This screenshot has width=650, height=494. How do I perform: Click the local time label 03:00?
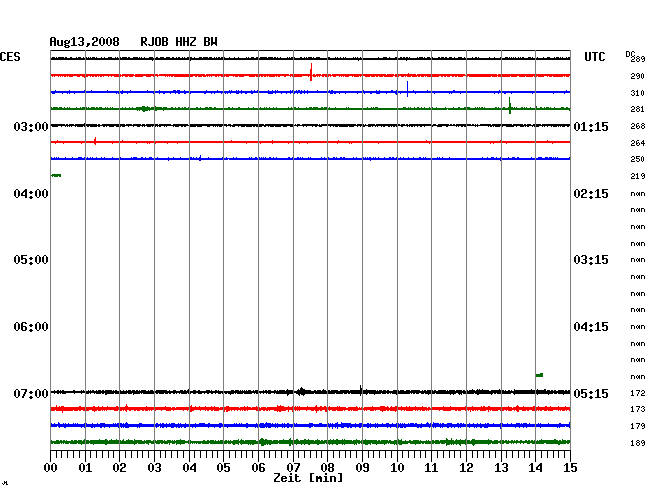coord(31,126)
